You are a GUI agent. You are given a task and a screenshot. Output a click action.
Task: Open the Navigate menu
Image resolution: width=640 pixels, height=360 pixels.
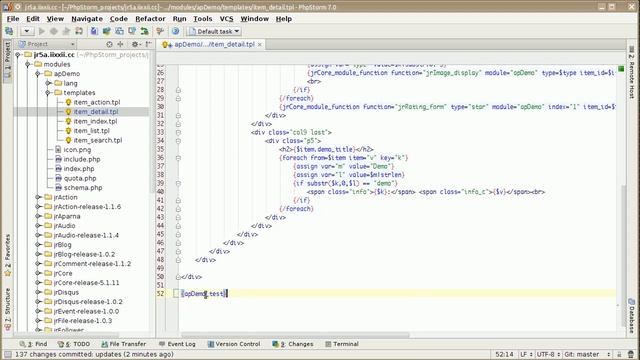[87, 19]
